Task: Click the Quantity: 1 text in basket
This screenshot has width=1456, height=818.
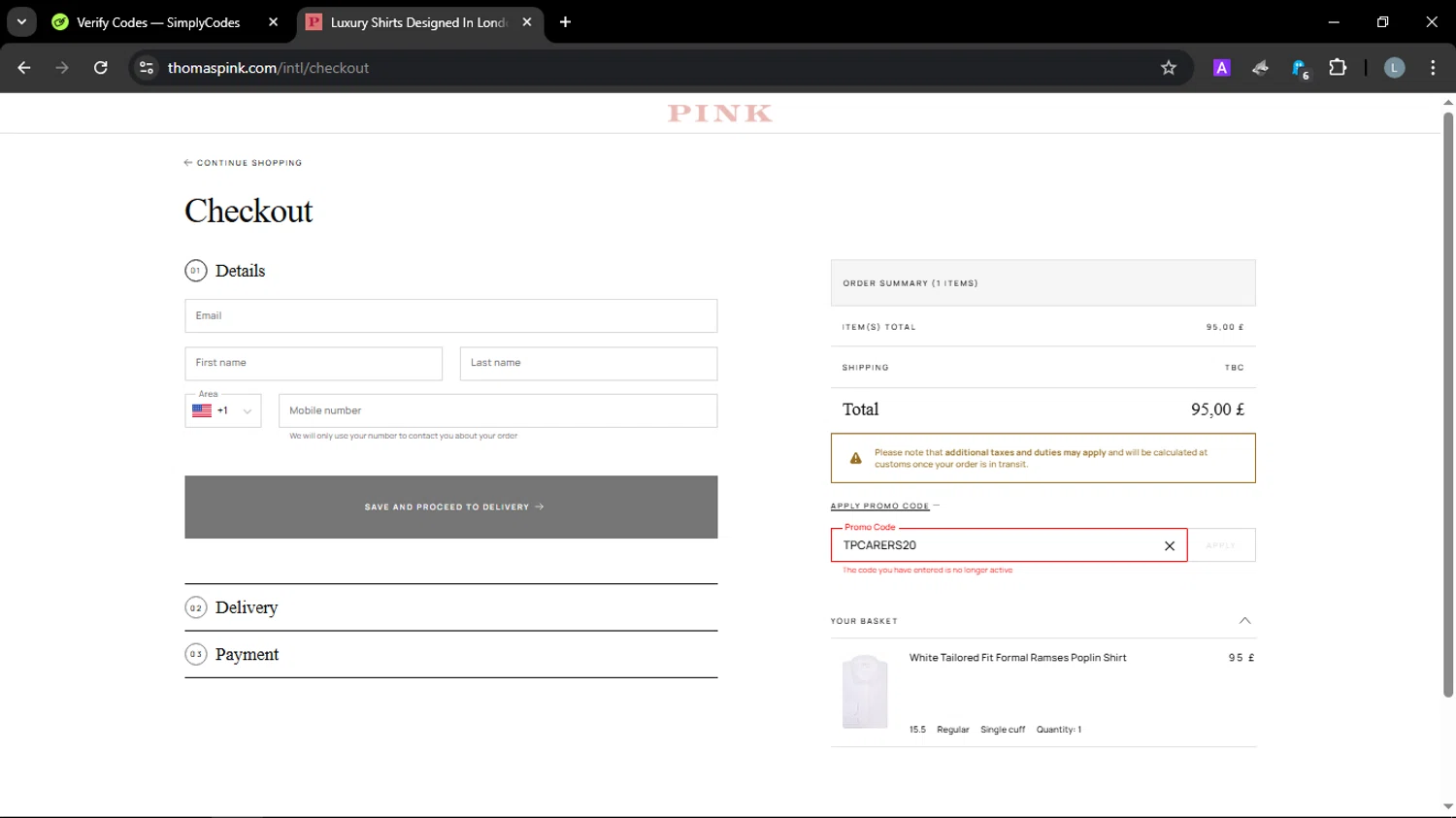Action: pyautogui.click(x=1058, y=730)
